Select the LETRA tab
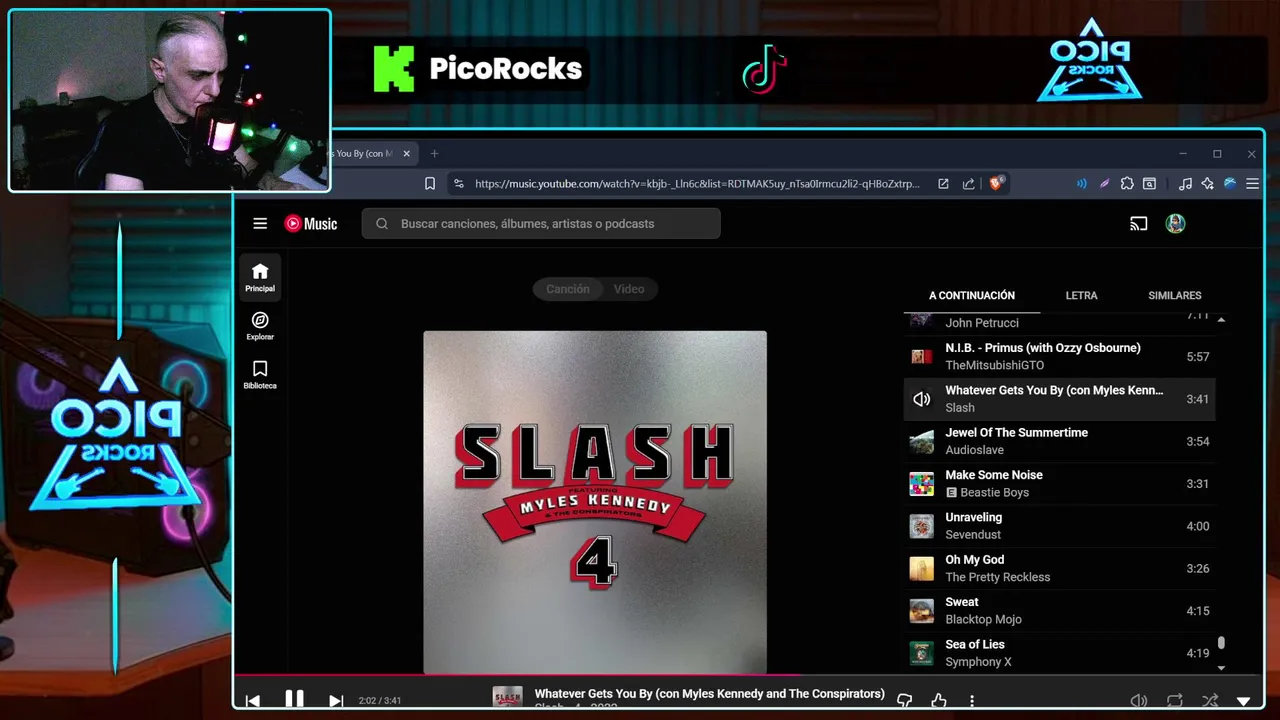Image resolution: width=1280 pixels, height=720 pixels. click(1081, 296)
